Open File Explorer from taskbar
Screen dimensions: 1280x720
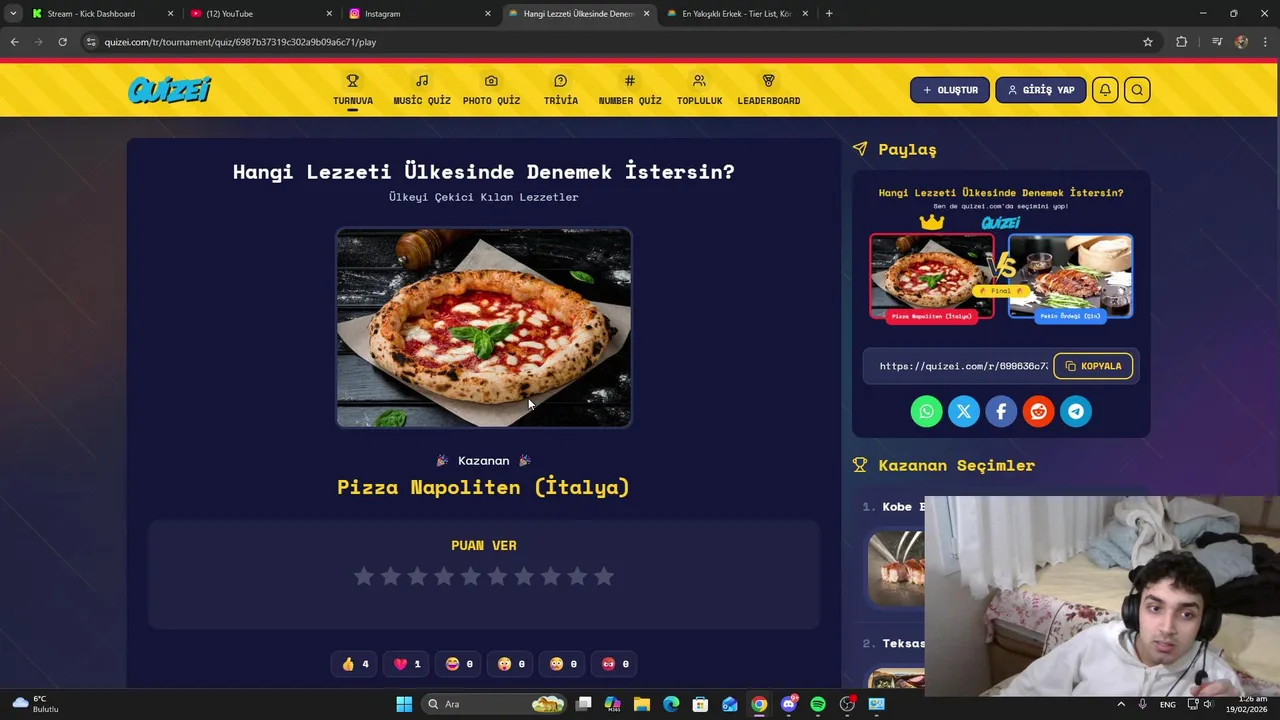pyautogui.click(x=642, y=704)
